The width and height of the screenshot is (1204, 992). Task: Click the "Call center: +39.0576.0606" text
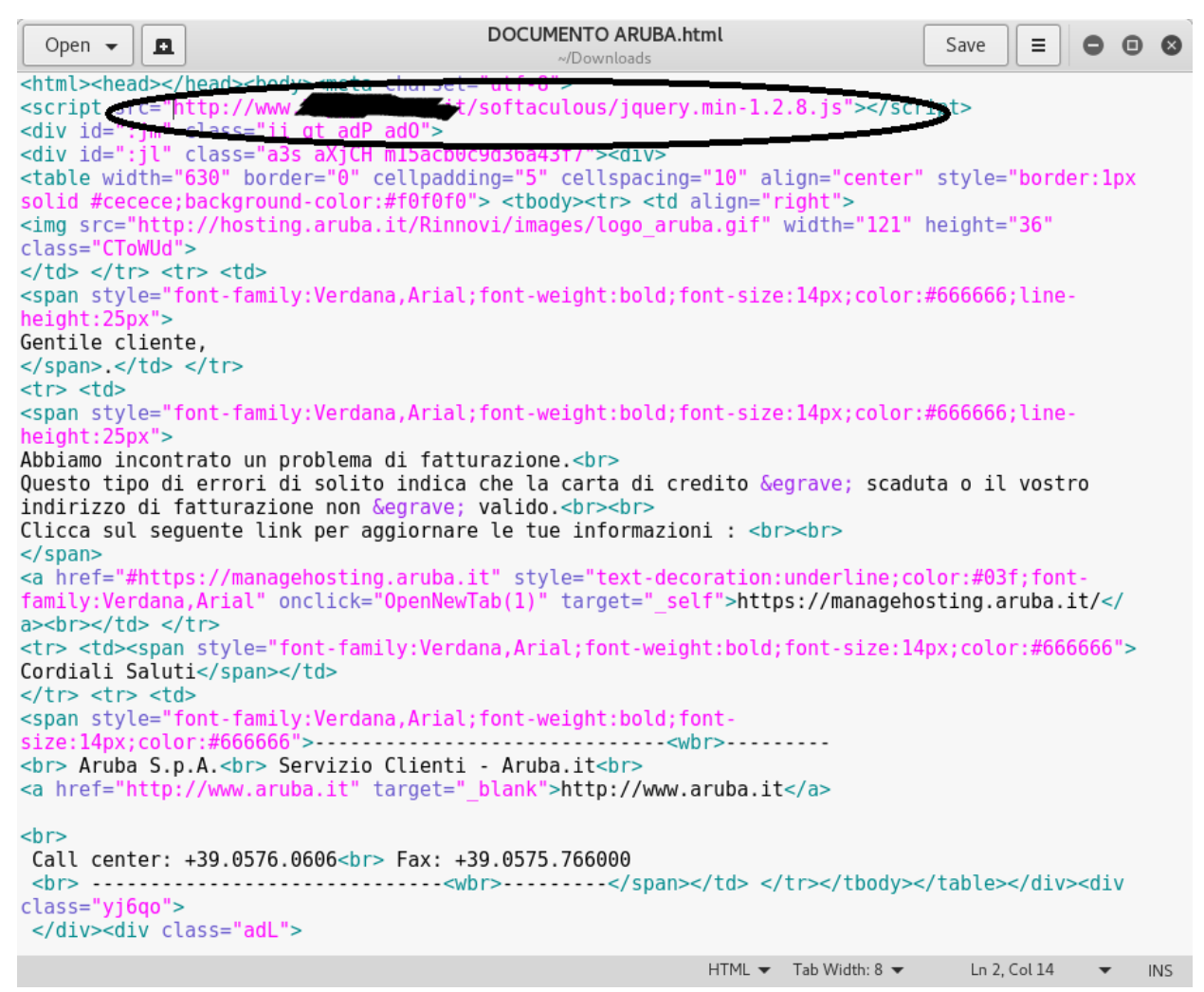184,859
